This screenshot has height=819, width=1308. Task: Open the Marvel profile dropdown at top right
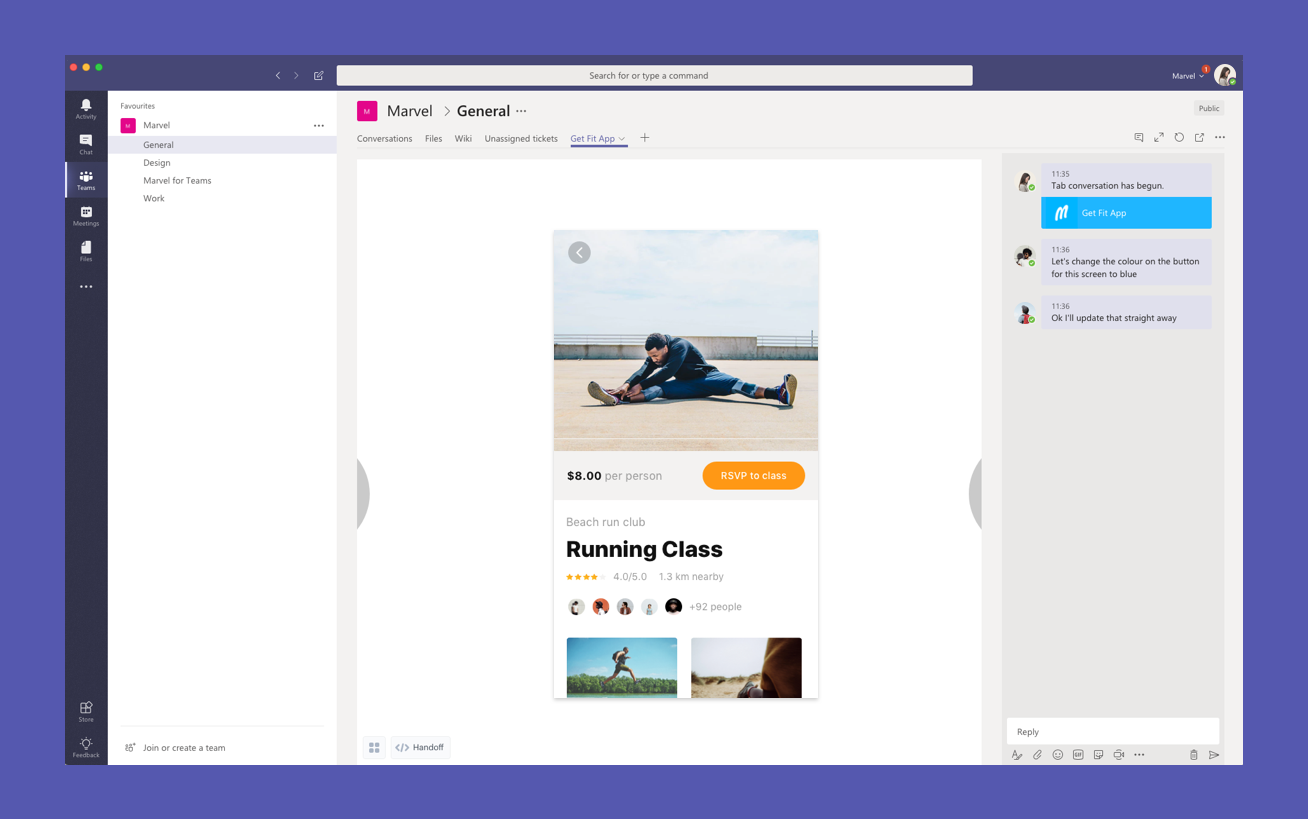point(1188,76)
